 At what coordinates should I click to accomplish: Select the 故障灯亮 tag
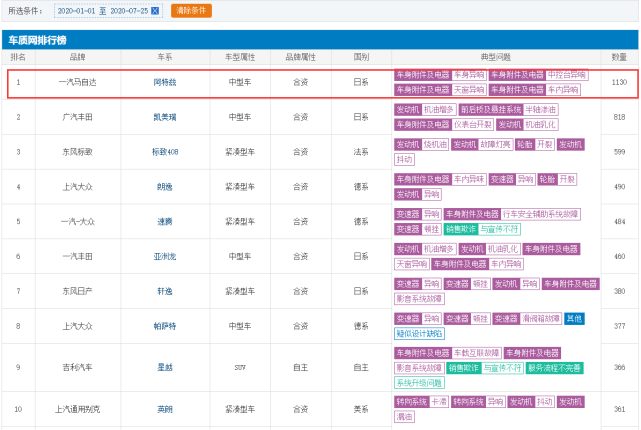pyautogui.click(x=495, y=144)
